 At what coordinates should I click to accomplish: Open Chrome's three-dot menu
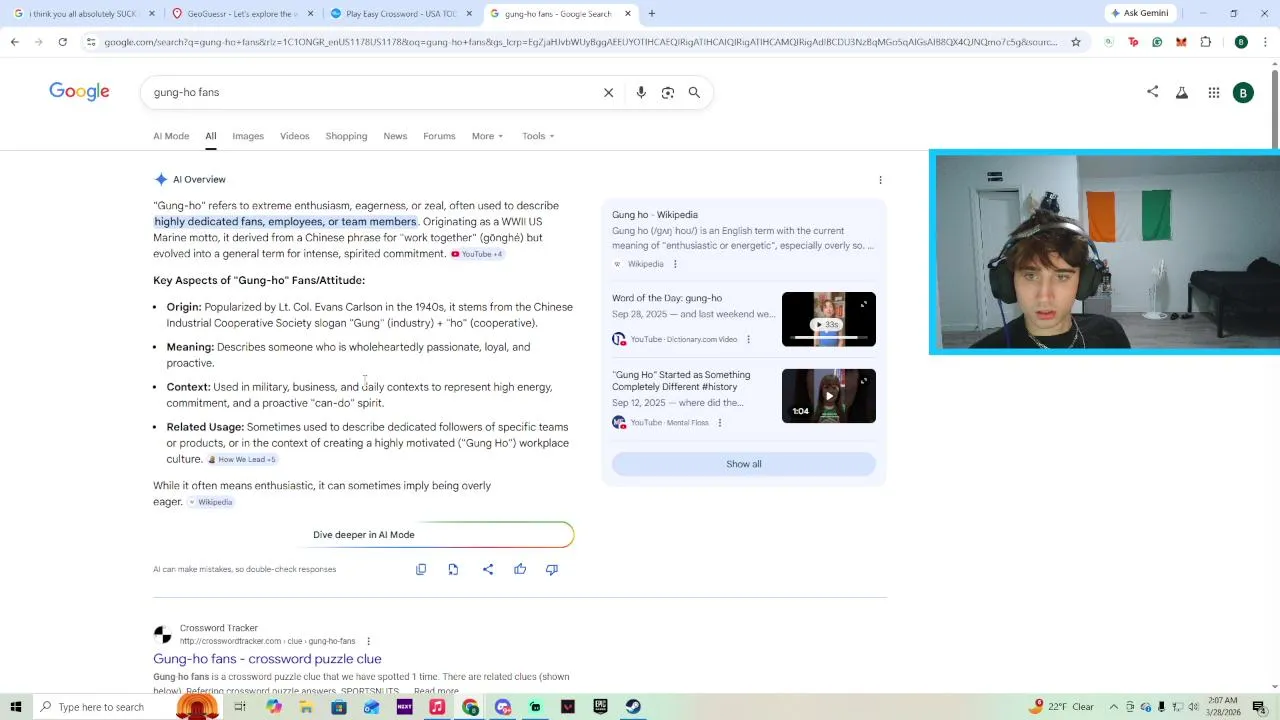pyautogui.click(x=1265, y=42)
